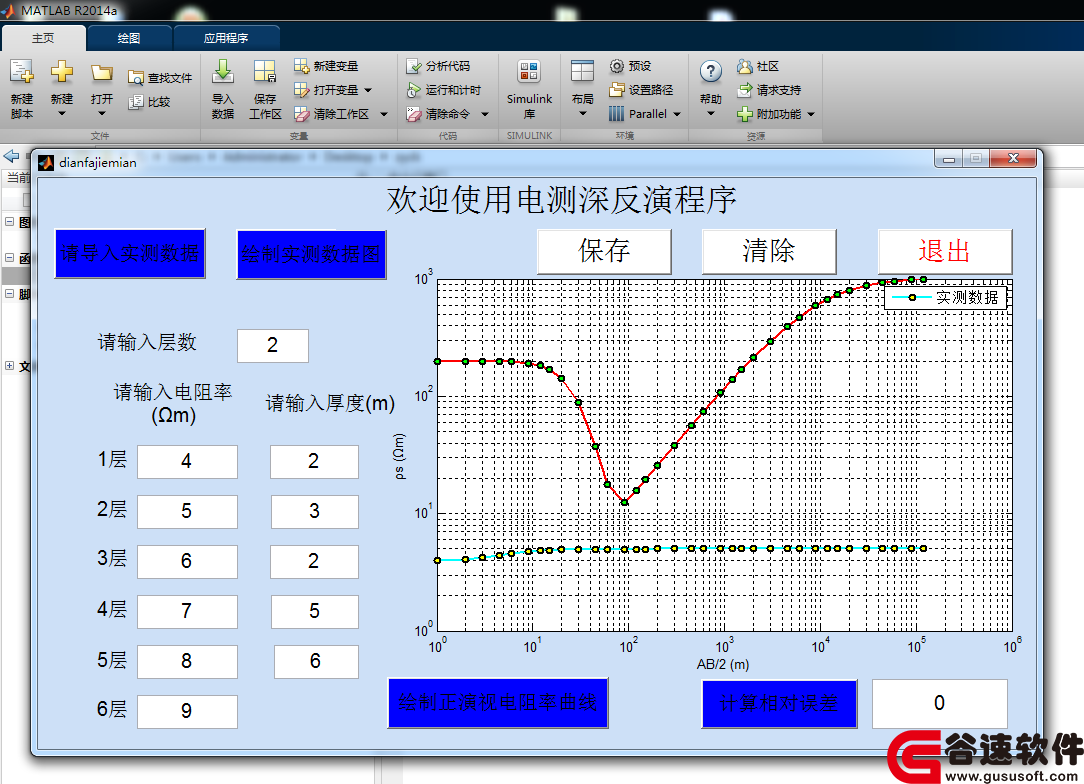Open Set Path (设置路径)
1084x784 pixels.
tap(641, 90)
